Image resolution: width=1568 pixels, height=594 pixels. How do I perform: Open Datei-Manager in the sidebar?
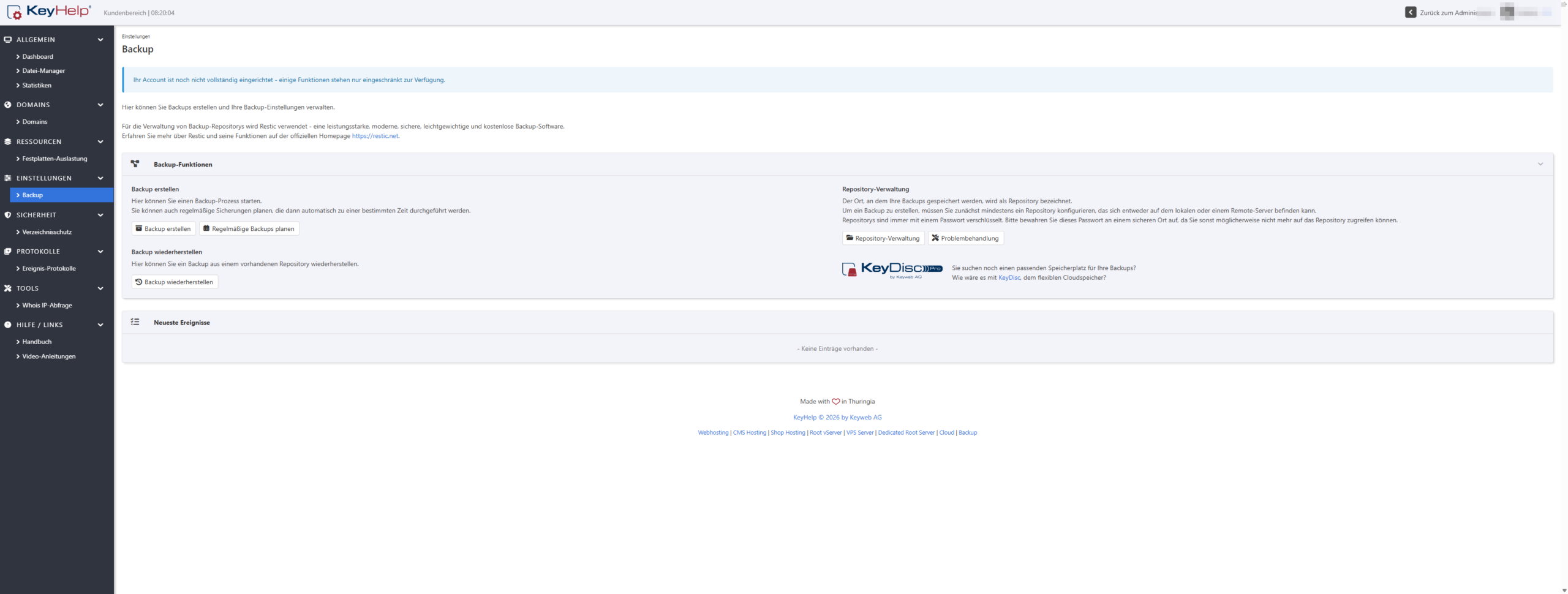click(x=43, y=71)
